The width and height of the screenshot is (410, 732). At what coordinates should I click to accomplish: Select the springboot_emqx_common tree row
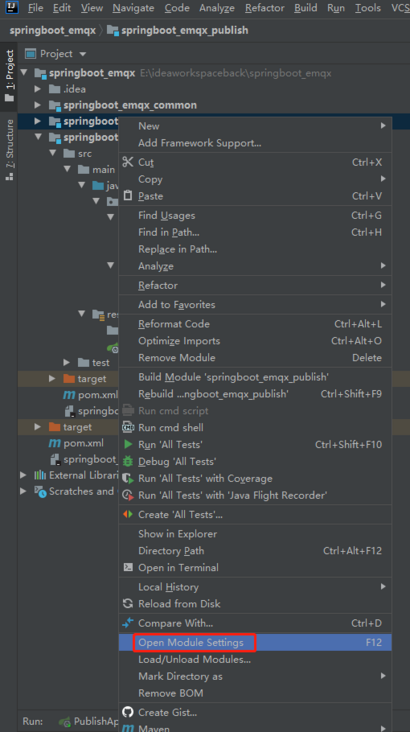coord(214,105)
